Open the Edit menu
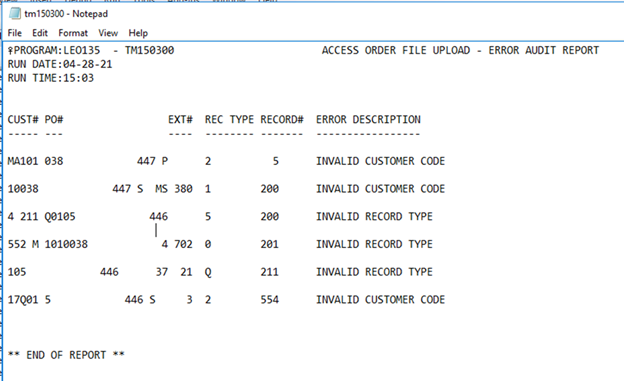The image size is (624, 381). point(40,33)
